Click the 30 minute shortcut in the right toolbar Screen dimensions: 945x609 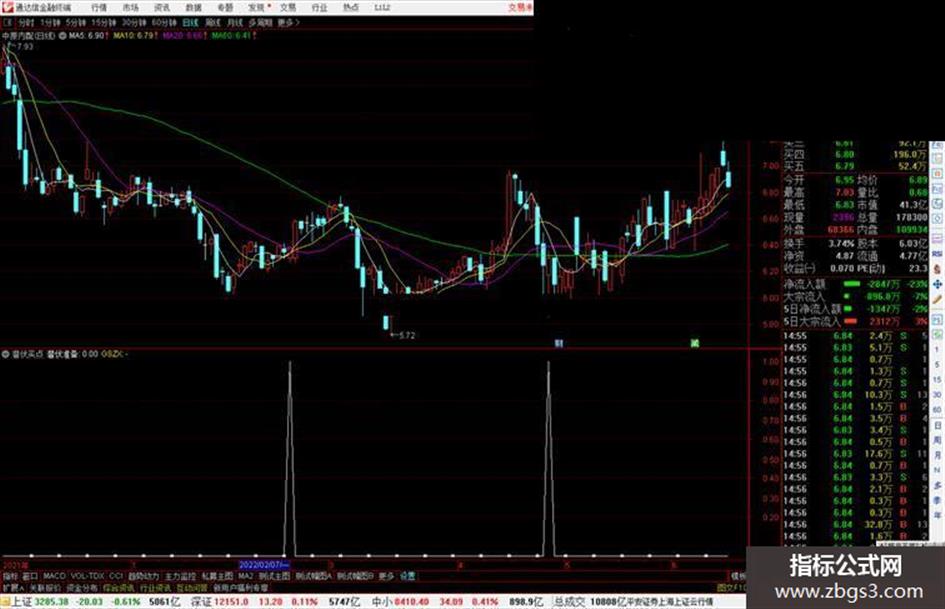(937, 394)
